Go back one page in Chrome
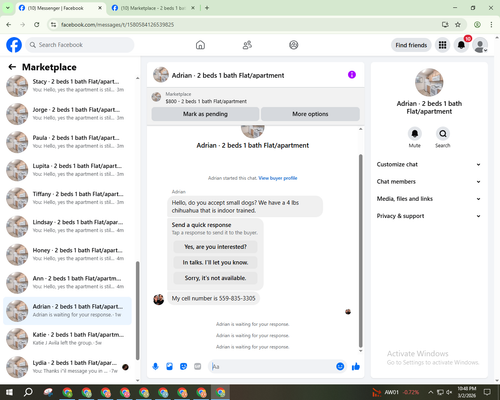This screenshot has height=400, width=500. tap(9, 25)
